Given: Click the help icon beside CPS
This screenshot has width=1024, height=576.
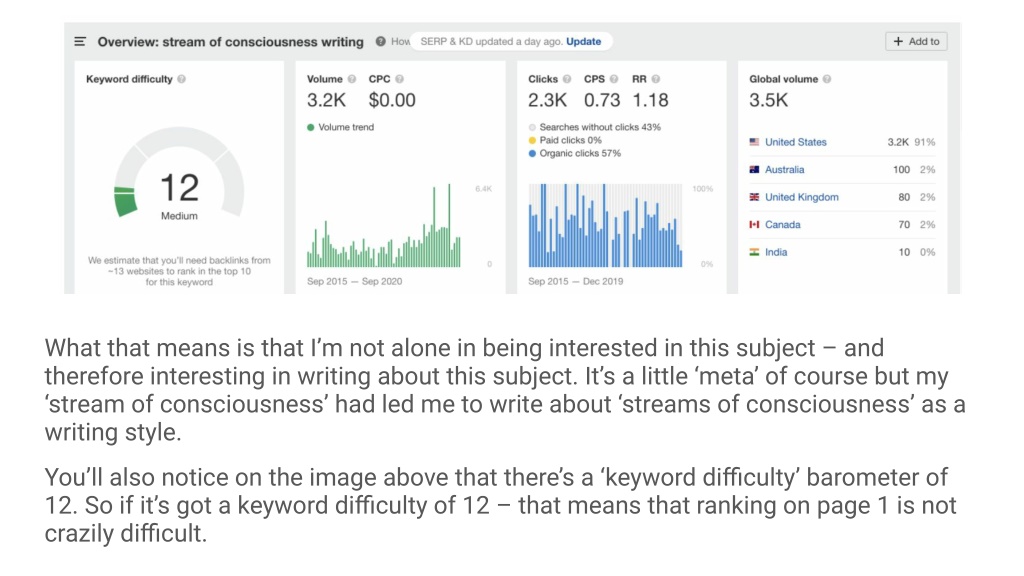Looking at the screenshot, I should click(614, 79).
